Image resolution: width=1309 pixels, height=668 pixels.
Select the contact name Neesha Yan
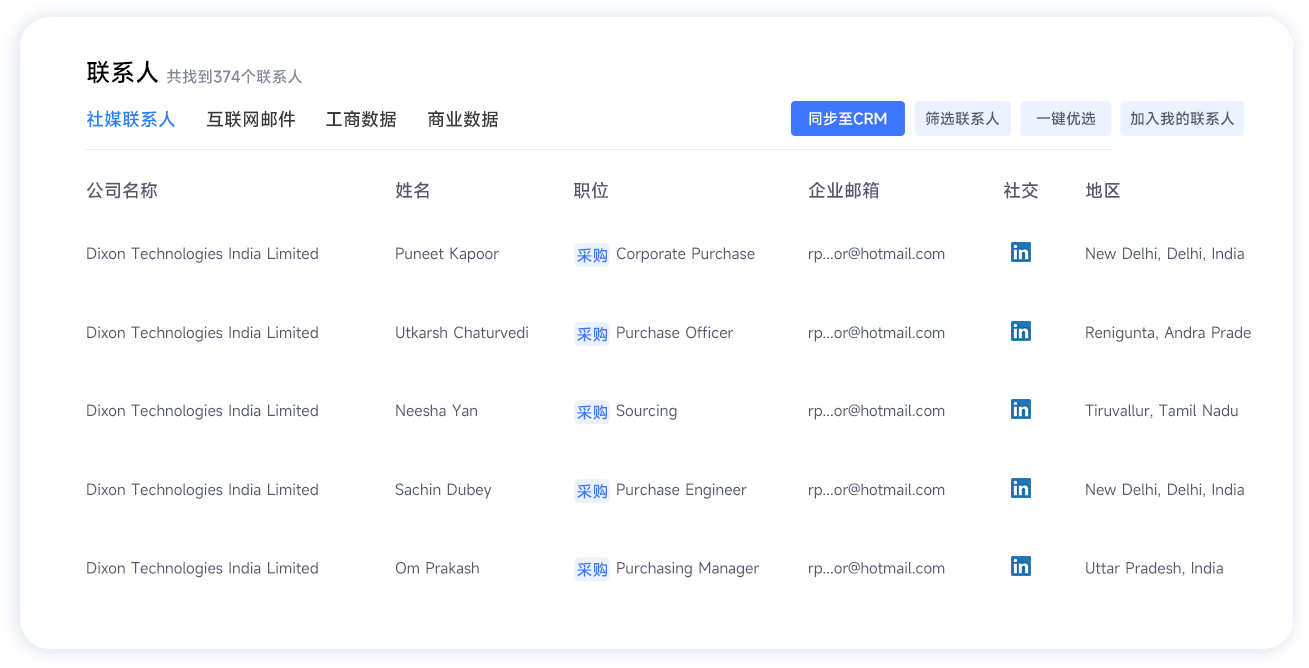coord(436,410)
